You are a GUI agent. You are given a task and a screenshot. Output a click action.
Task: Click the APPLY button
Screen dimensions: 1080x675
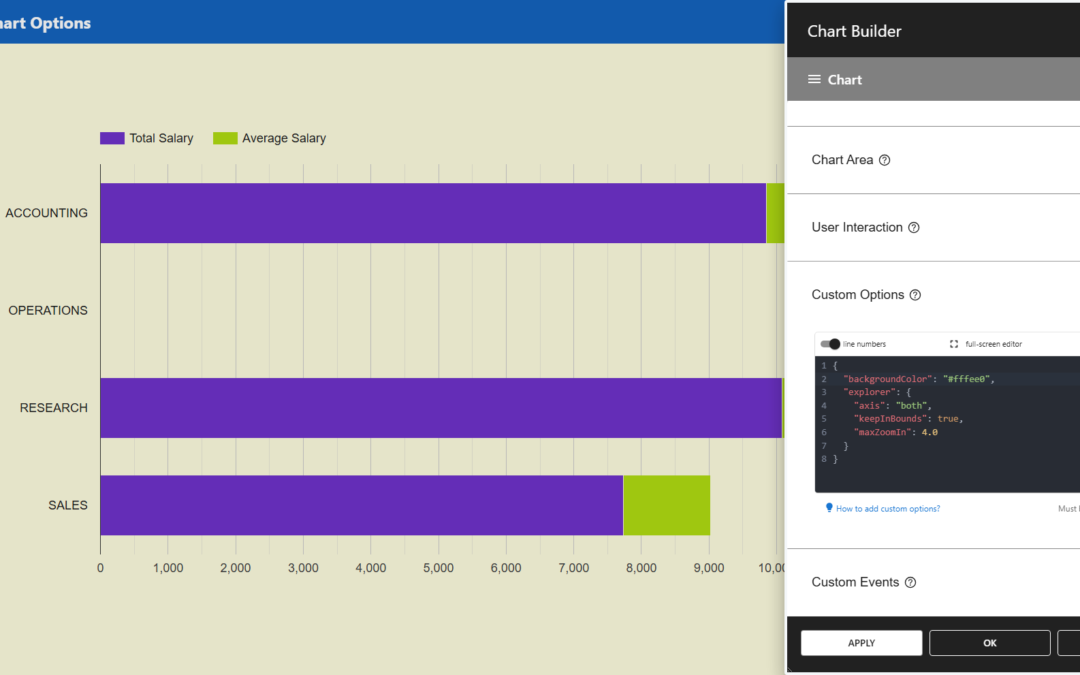(861, 643)
